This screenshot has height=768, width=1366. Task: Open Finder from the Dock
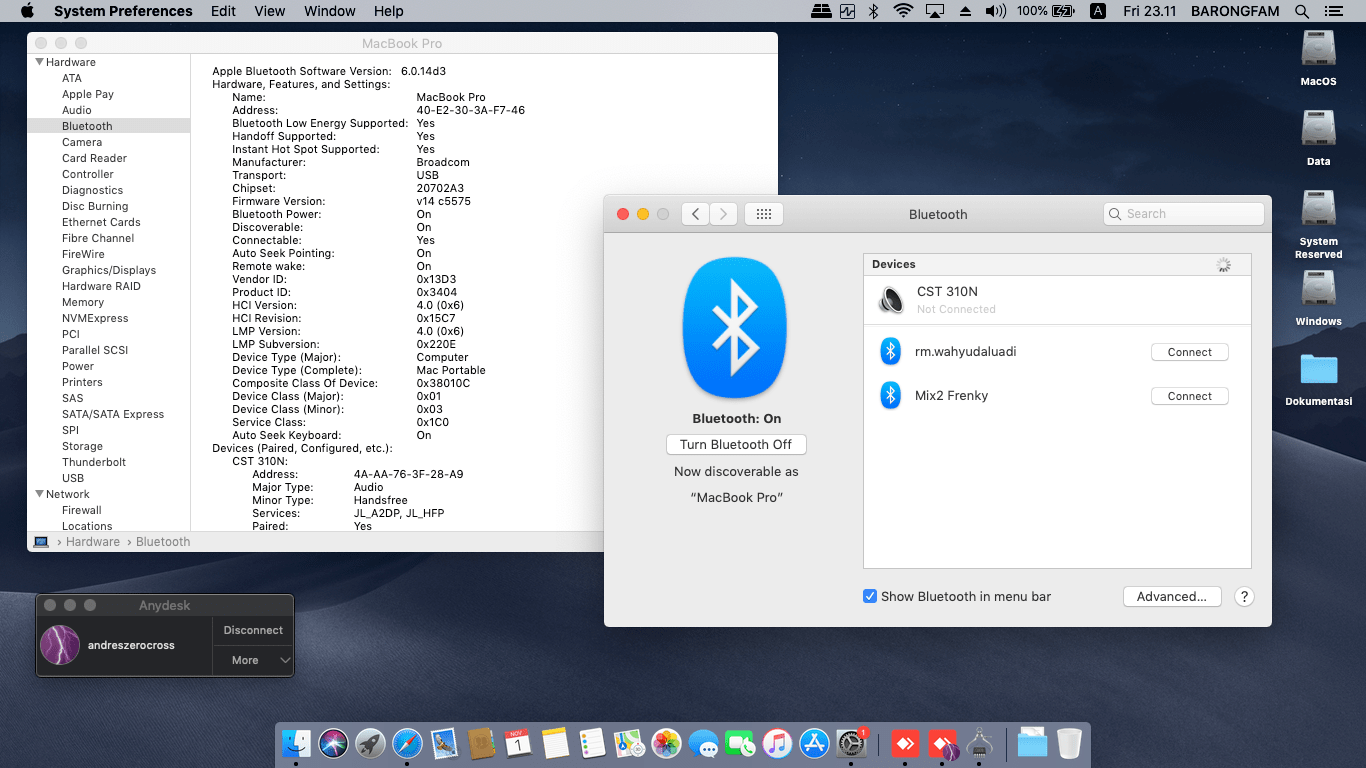296,743
